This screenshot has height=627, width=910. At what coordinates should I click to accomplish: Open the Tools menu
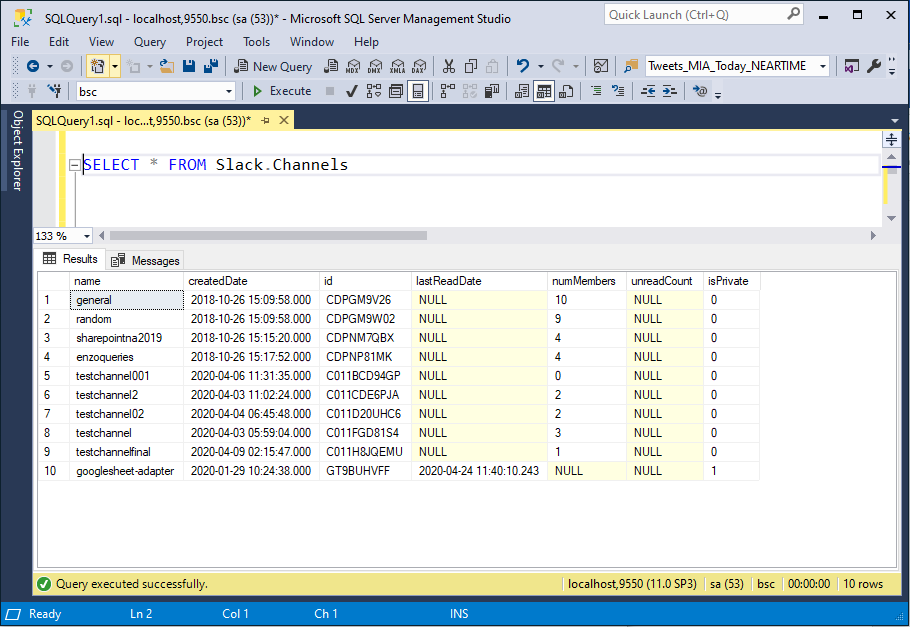pyautogui.click(x=257, y=42)
